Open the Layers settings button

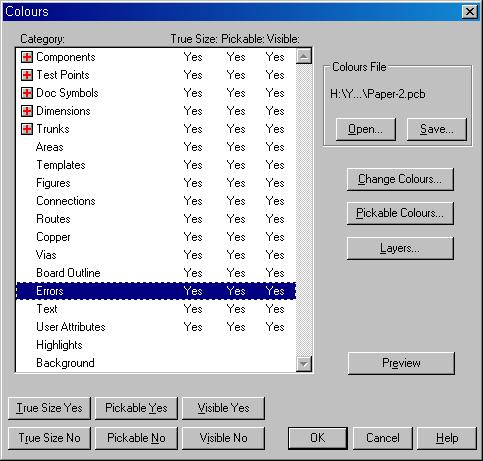click(400, 248)
